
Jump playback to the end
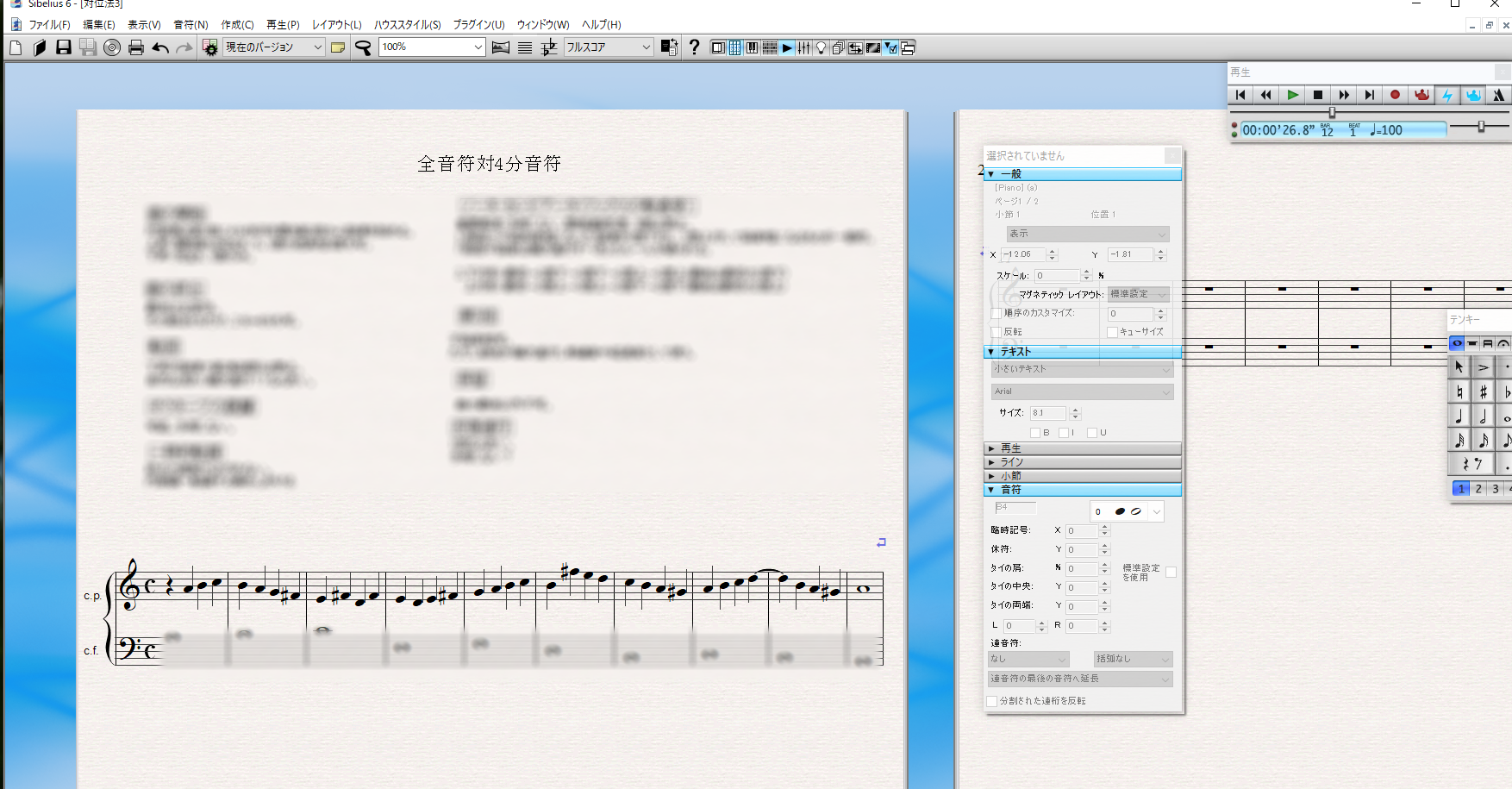[1369, 95]
